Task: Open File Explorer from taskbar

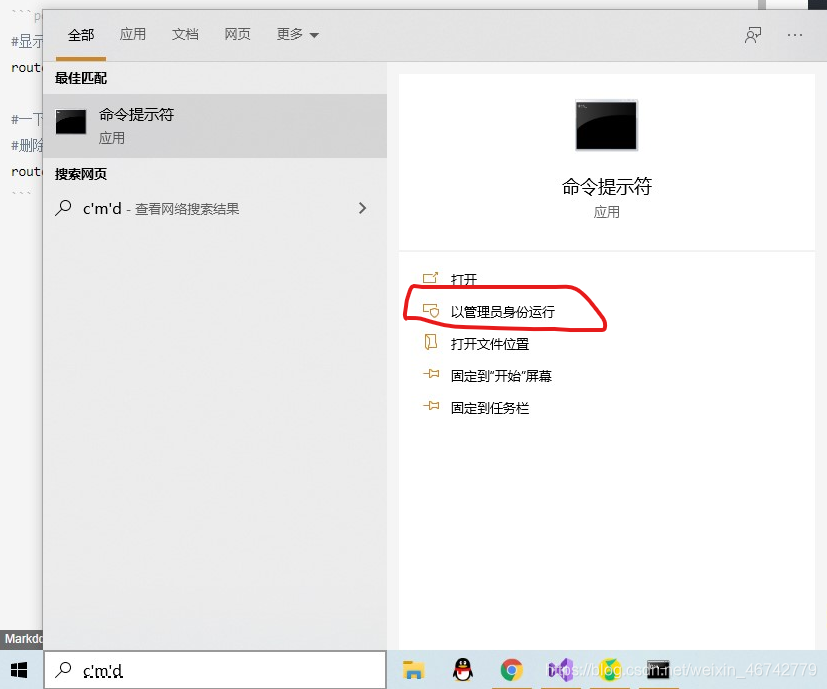Action: (414, 670)
